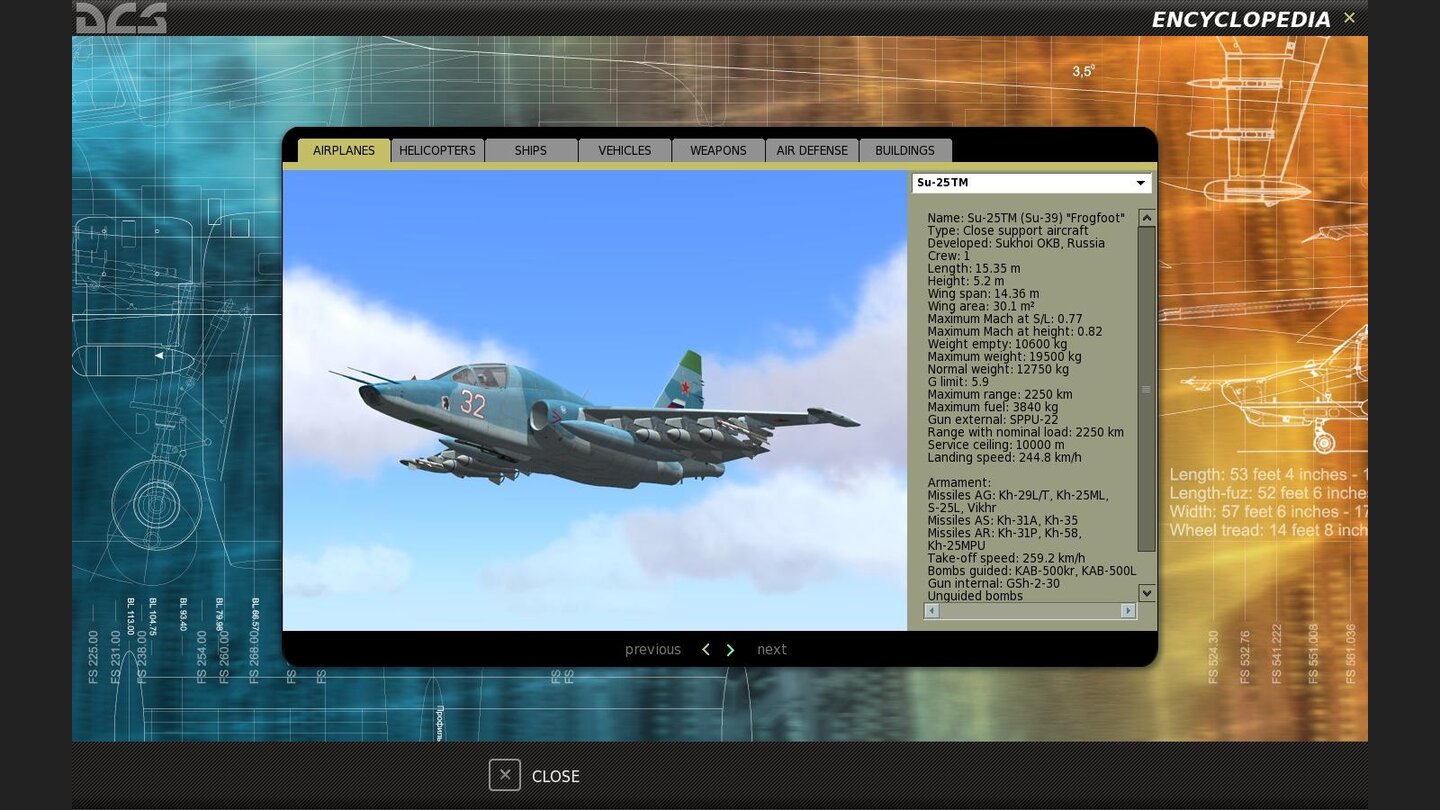The image size is (1440, 810).
Task: Click the 'next' text link
Action: [772, 650]
